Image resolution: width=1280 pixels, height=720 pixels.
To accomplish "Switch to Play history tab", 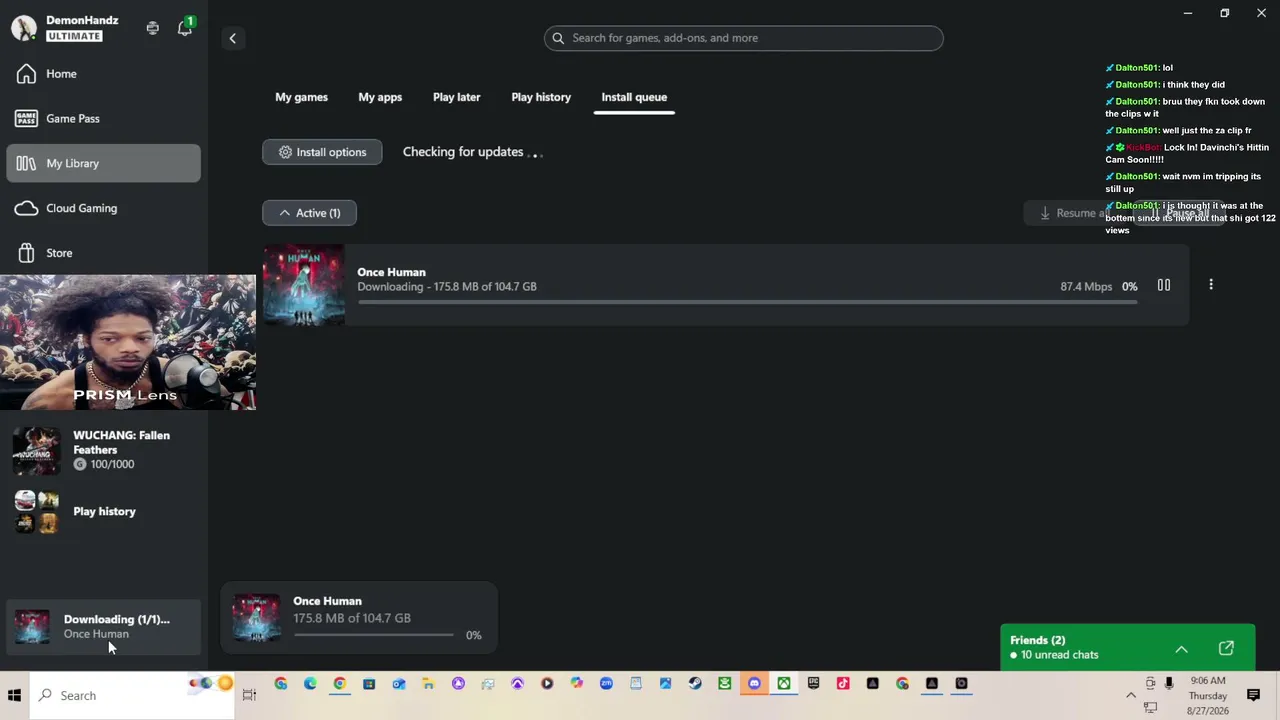I will tap(541, 97).
